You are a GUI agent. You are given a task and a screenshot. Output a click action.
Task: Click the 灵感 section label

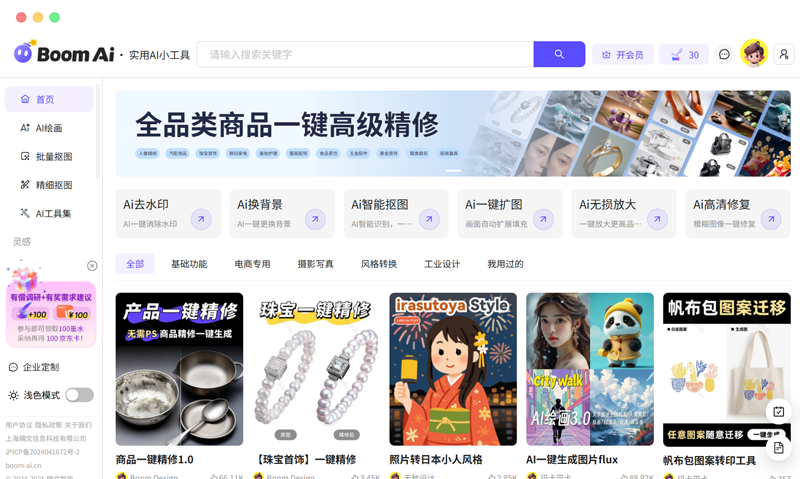click(x=22, y=242)
